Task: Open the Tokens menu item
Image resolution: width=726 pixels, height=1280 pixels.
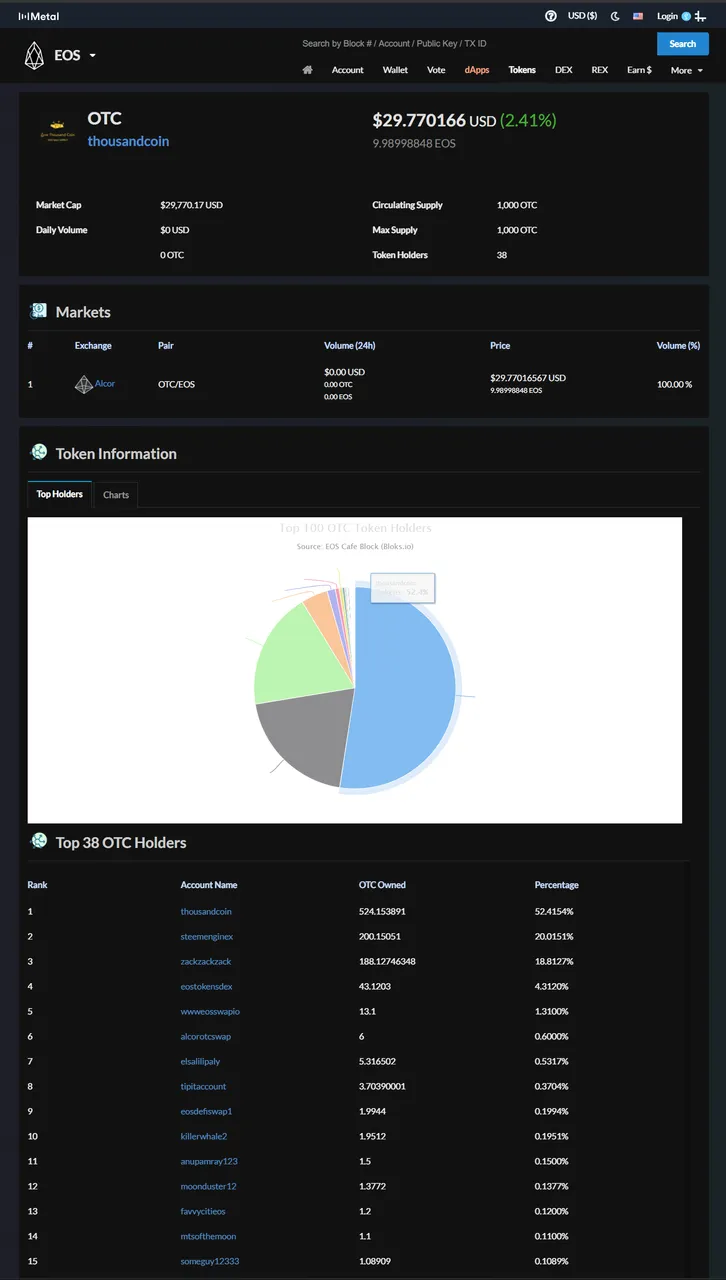Action: click(x=522, y=70)
